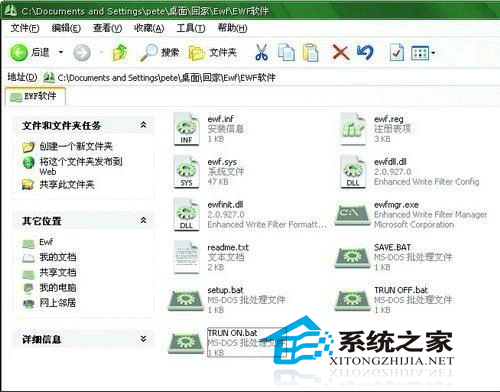Open the 查看(V) menu
The height and width of the screenshot is (392, 500).
pos(107,28)
